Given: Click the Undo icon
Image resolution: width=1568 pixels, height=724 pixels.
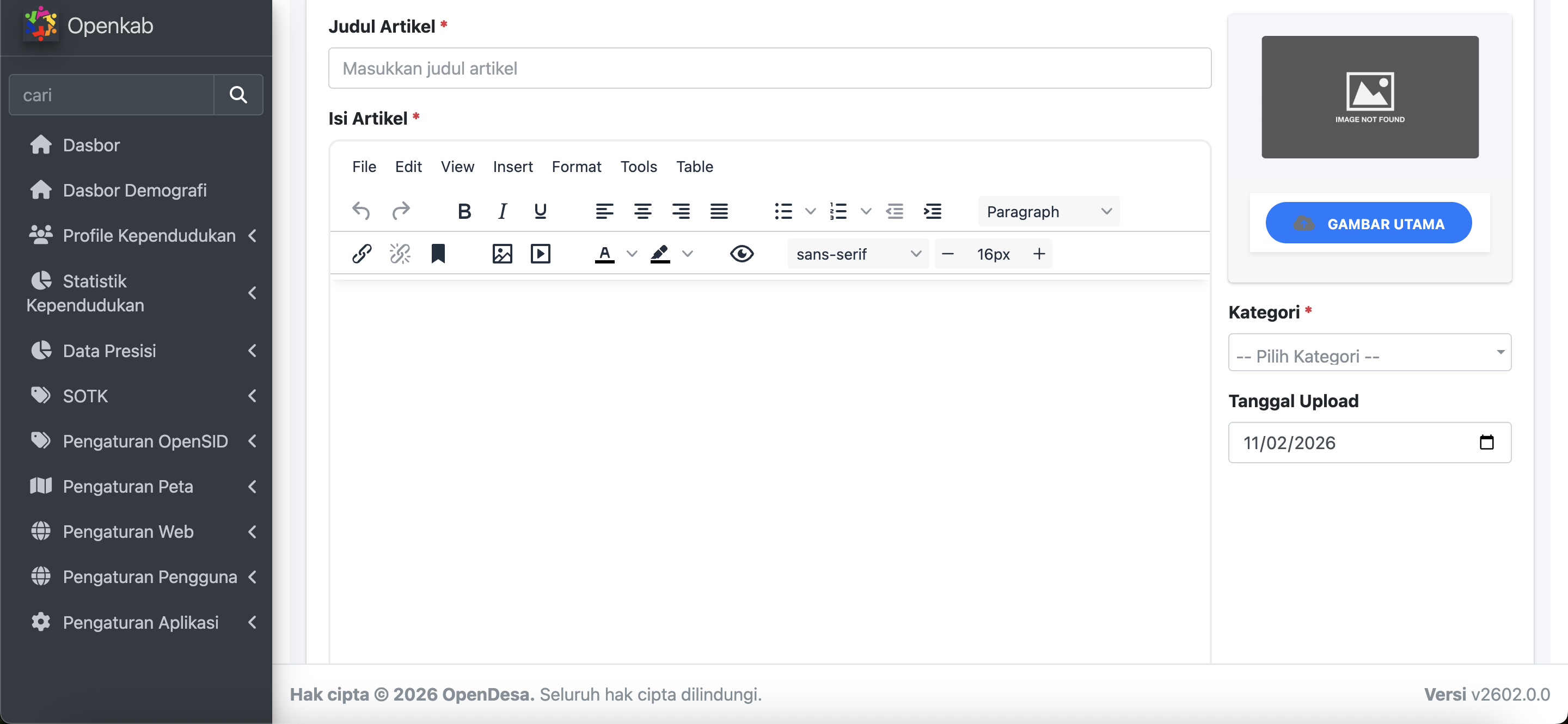Looking at the screenshot, I should click(x=361, y=211).
